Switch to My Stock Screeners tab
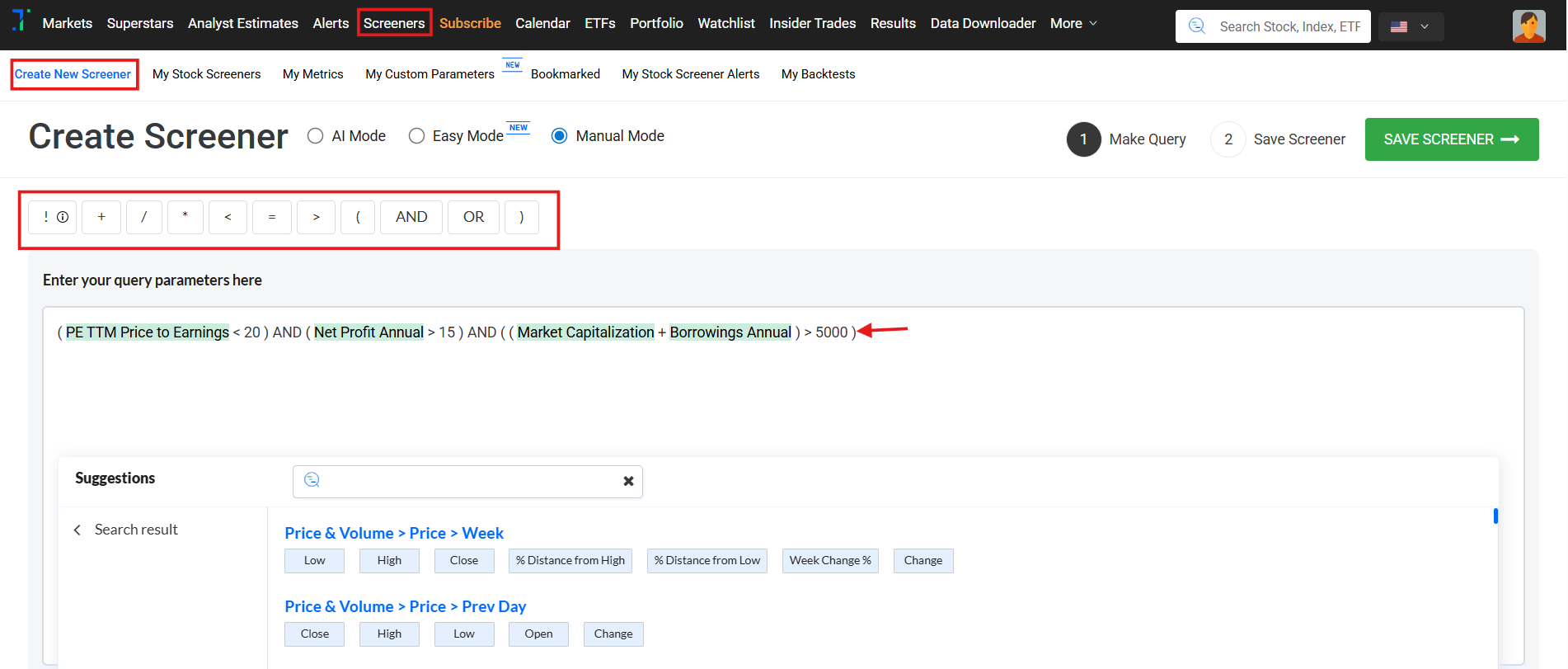 point(206,74)
